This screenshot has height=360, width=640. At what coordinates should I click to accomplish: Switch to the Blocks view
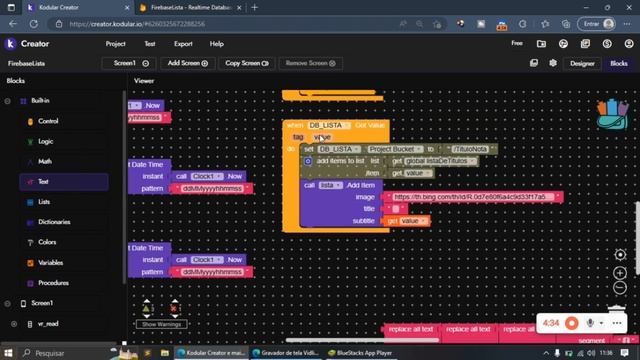619,63
